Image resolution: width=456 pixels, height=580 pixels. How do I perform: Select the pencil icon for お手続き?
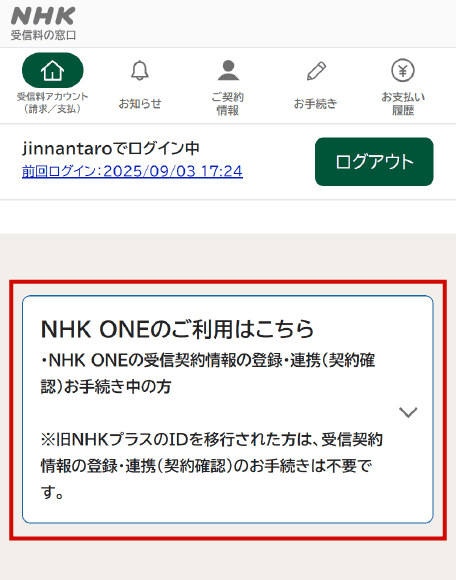[316, 71]
